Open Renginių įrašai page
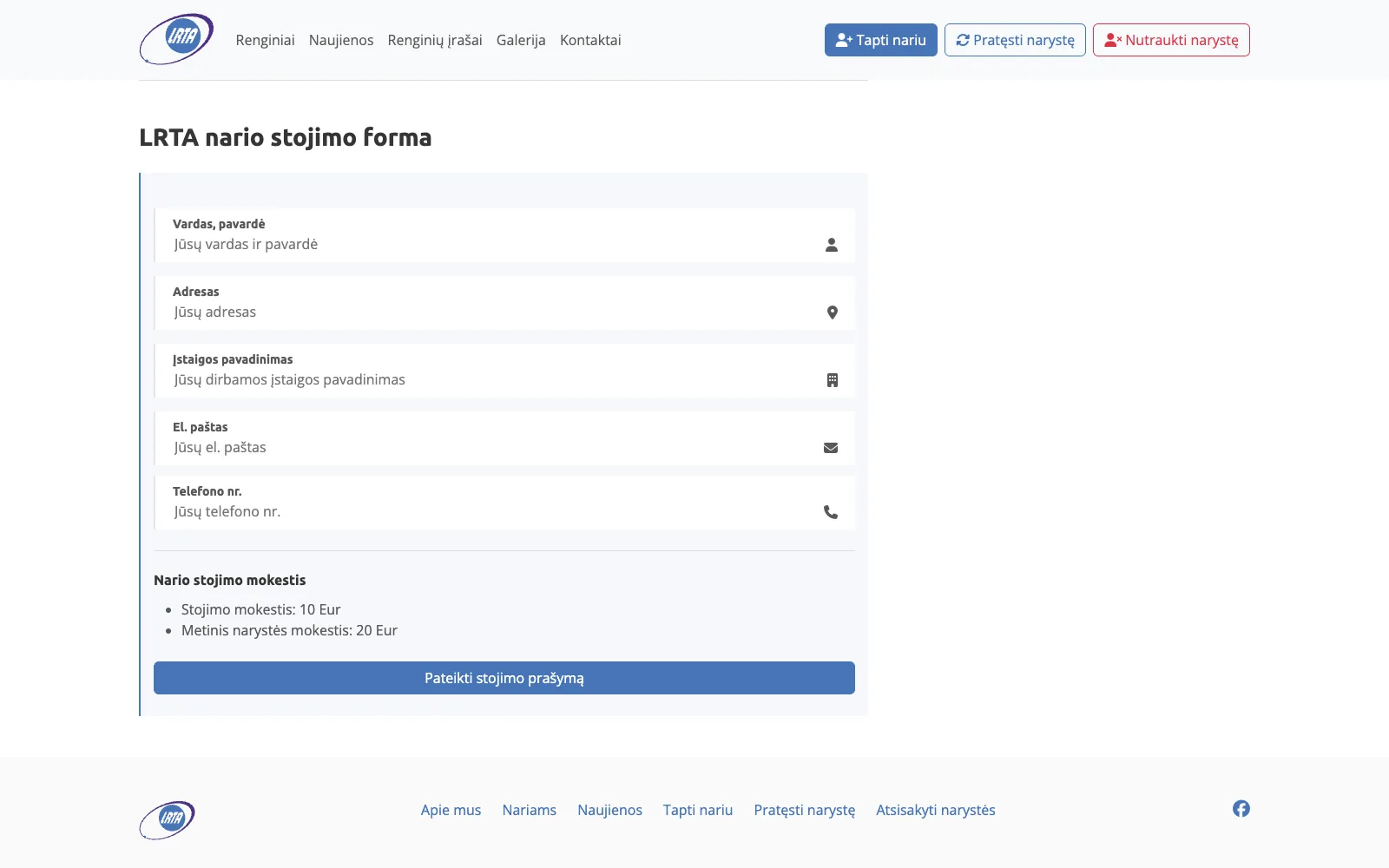The height and width of the screenshot is (868, 1389). point(435,40)
